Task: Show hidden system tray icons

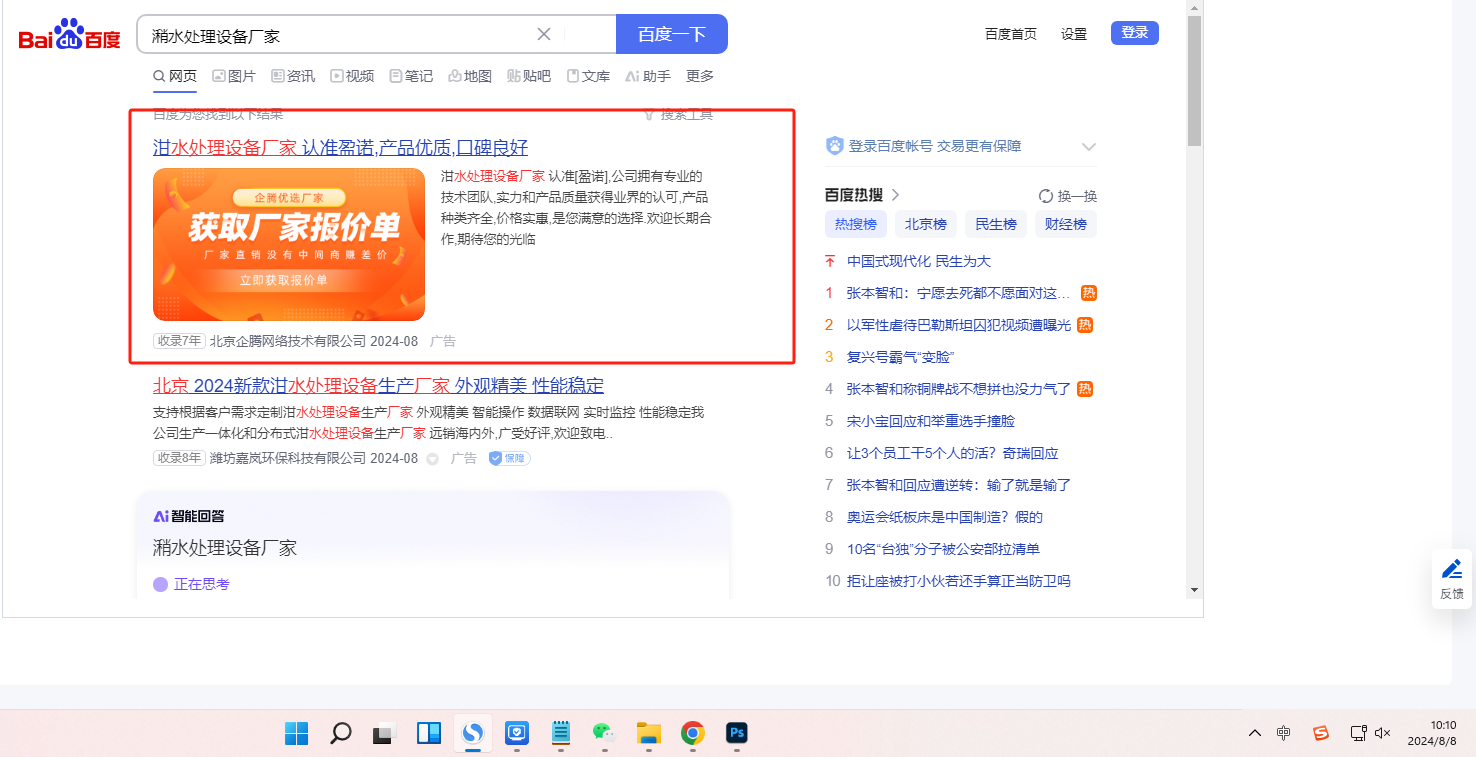Action: pos(1254,733)
